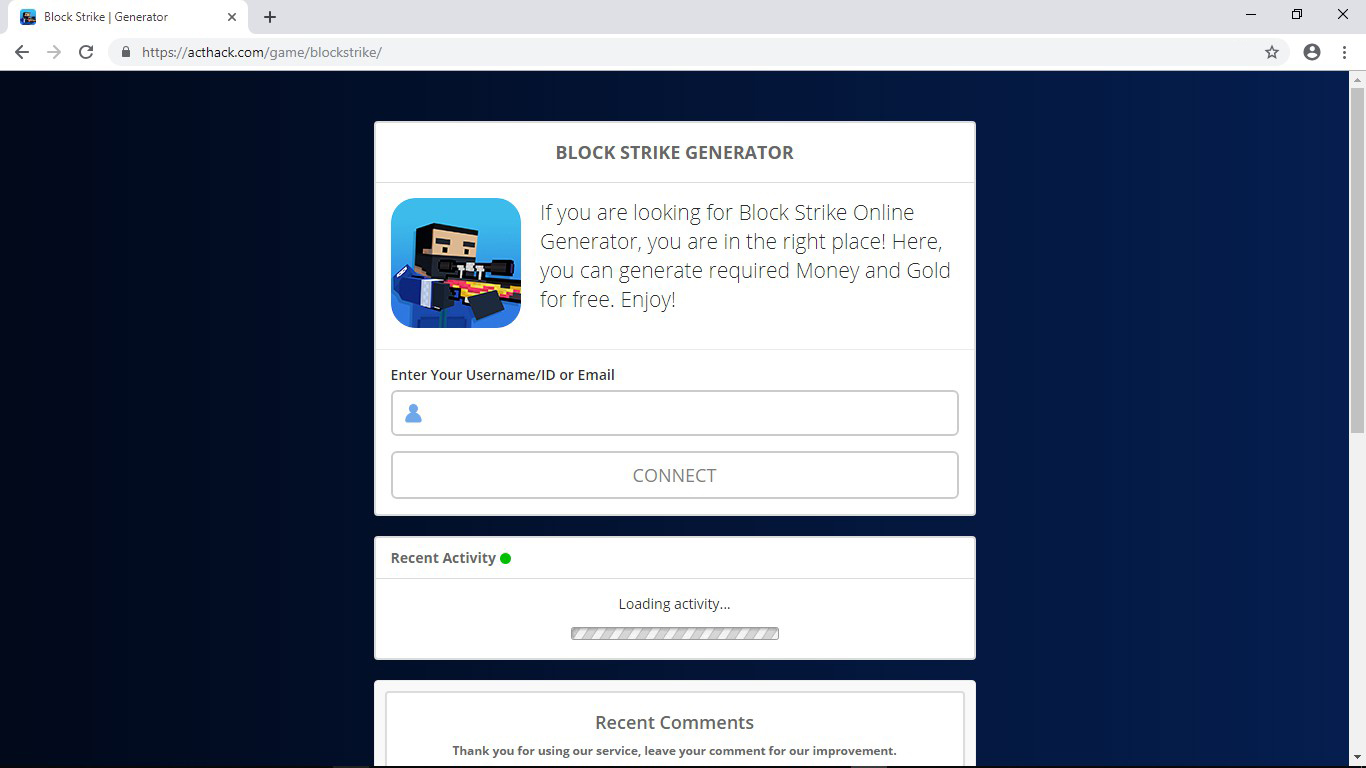The height and width of the screenshot is (768, 1366).
Task: Click the scrollbar down arrow
Action: click(1357, 758)
